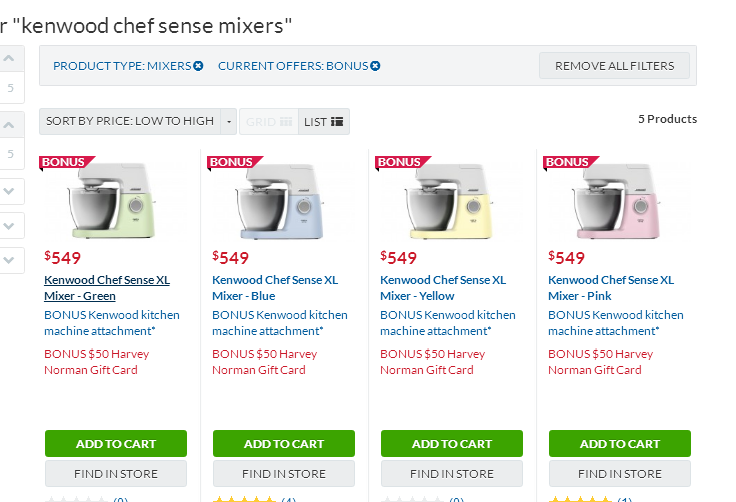The height and width of the screenshot is (502, 736).
Task: Open the green Kenwood mixer image
Action: click(x=115, y=200)
